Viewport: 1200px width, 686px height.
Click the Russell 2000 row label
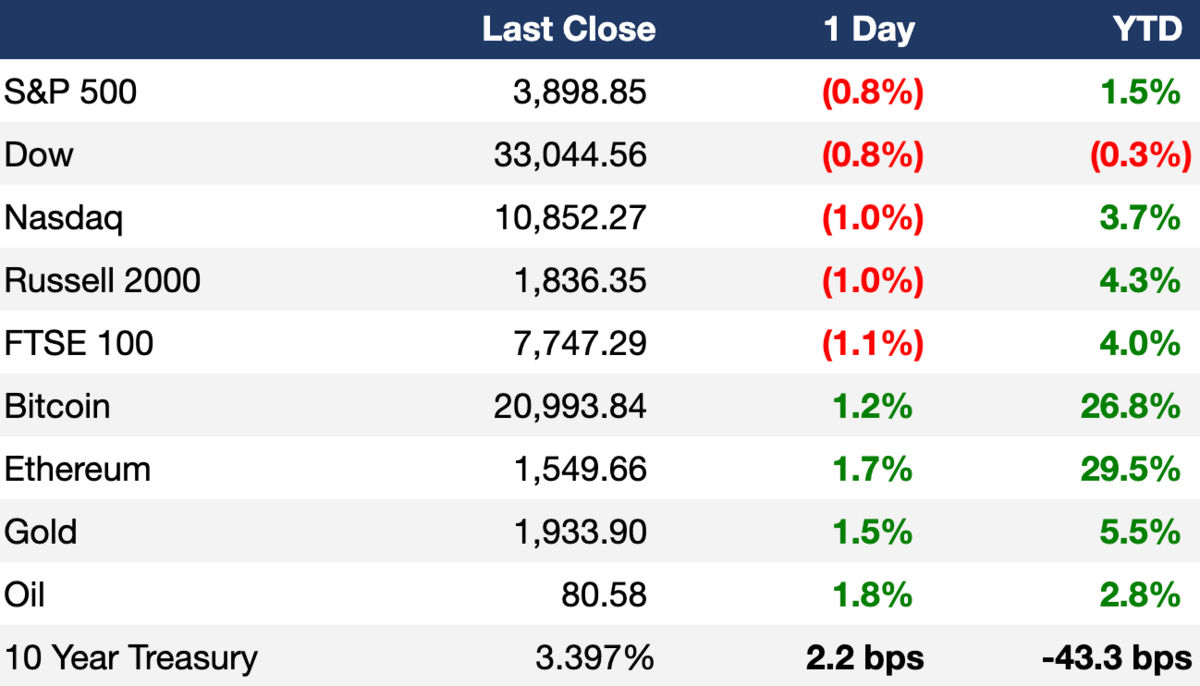tap(103, 281)
